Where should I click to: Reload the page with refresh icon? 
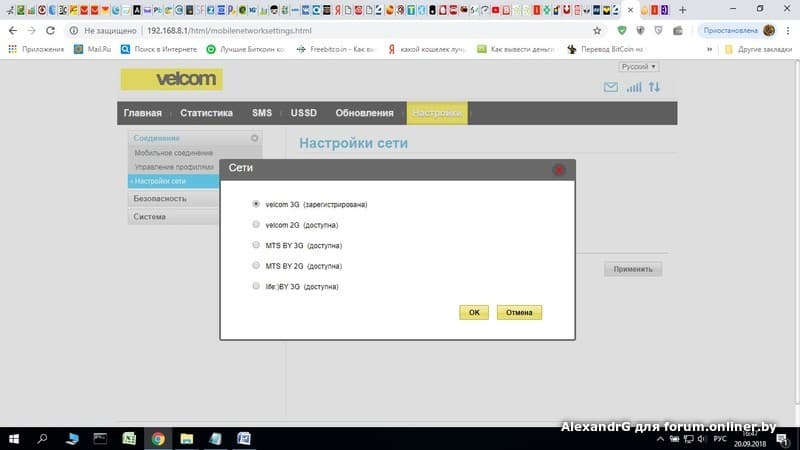[x=50, y=31]
